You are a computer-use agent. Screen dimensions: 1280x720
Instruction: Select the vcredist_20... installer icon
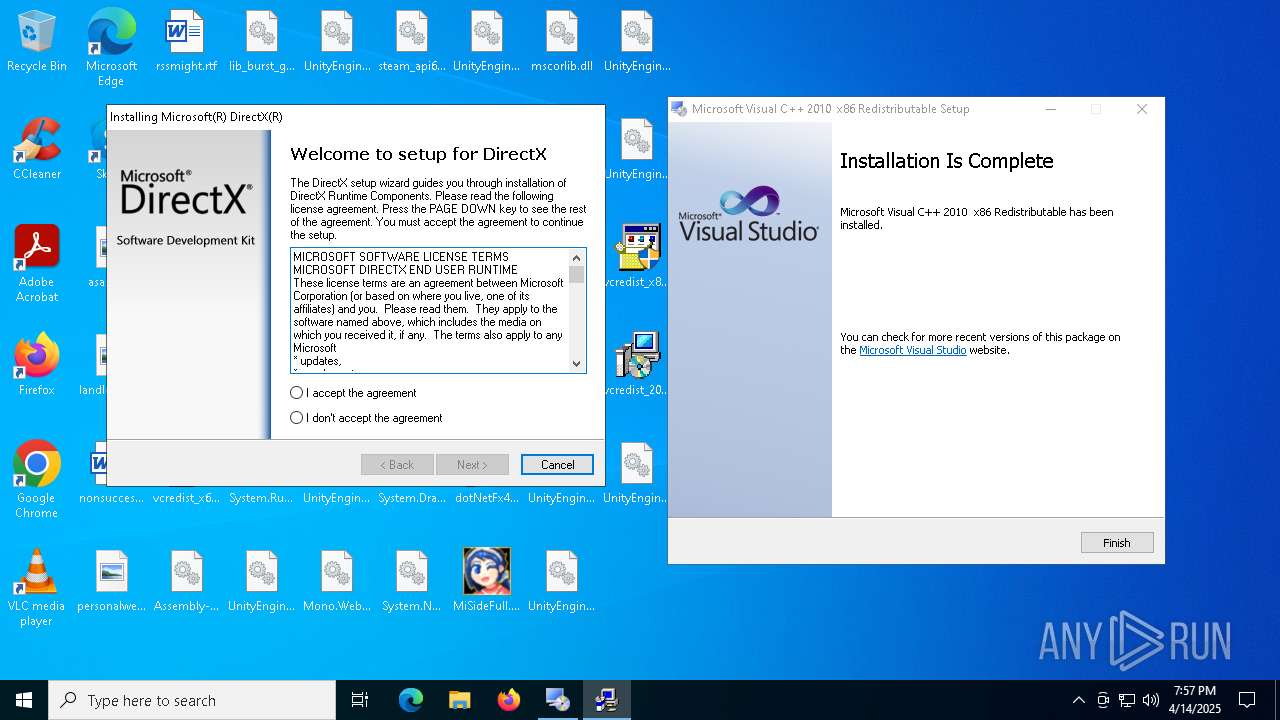coord(637,365)
